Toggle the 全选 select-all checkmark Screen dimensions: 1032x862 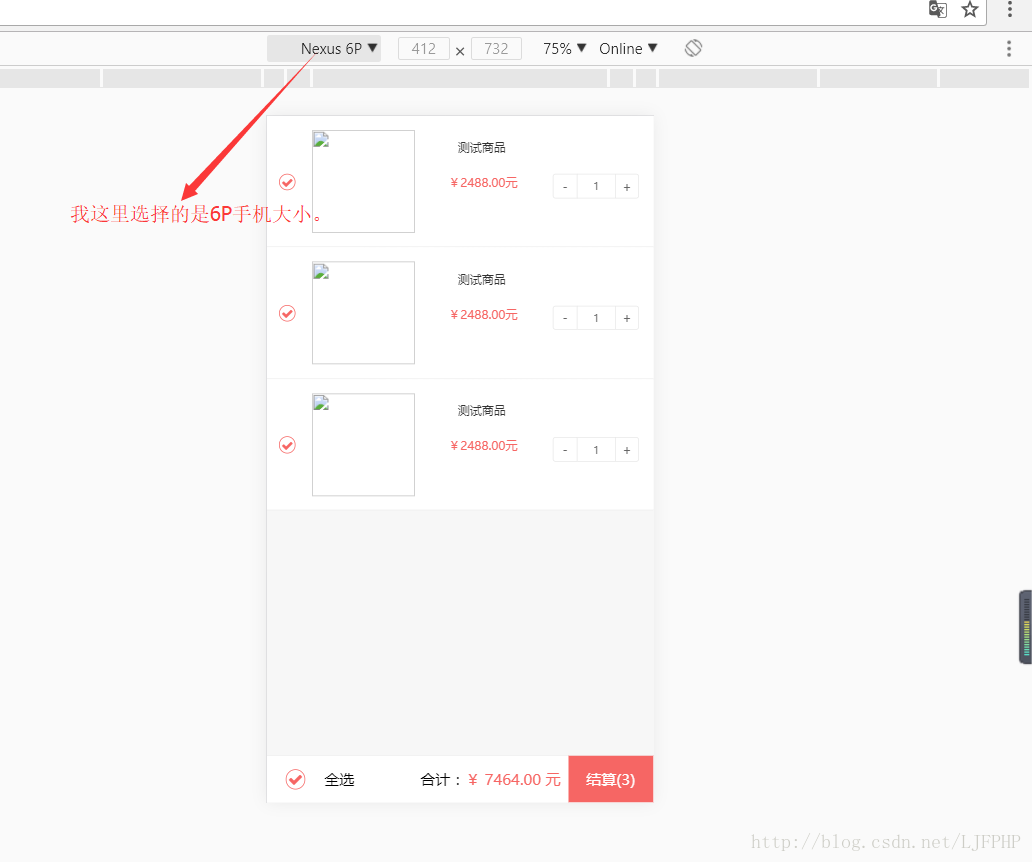(295, 779)
